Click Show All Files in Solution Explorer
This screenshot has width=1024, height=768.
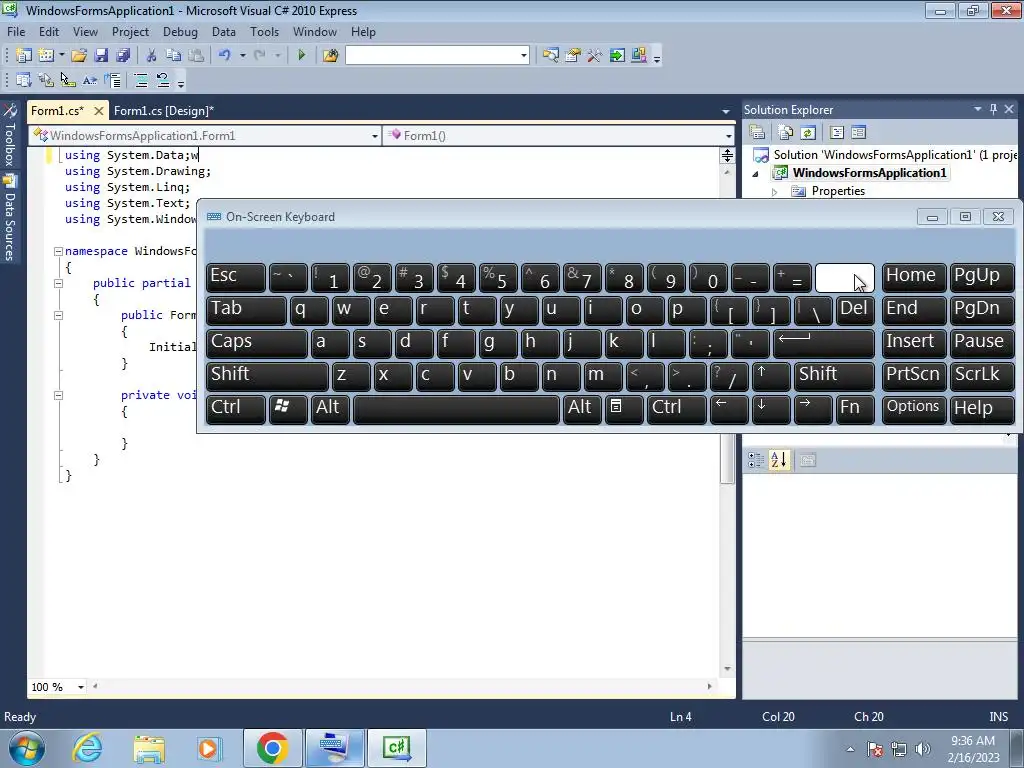(786, 133)
